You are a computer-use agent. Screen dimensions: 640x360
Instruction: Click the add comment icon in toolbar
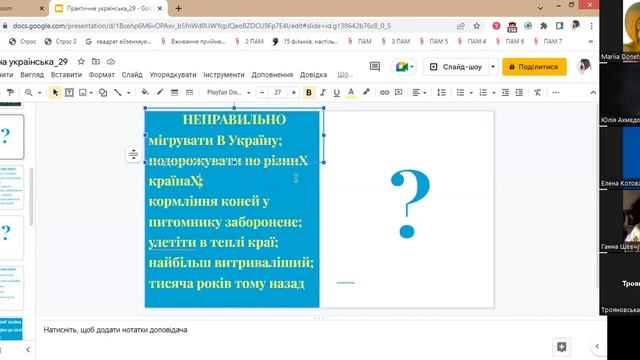[x=398, y=93]
